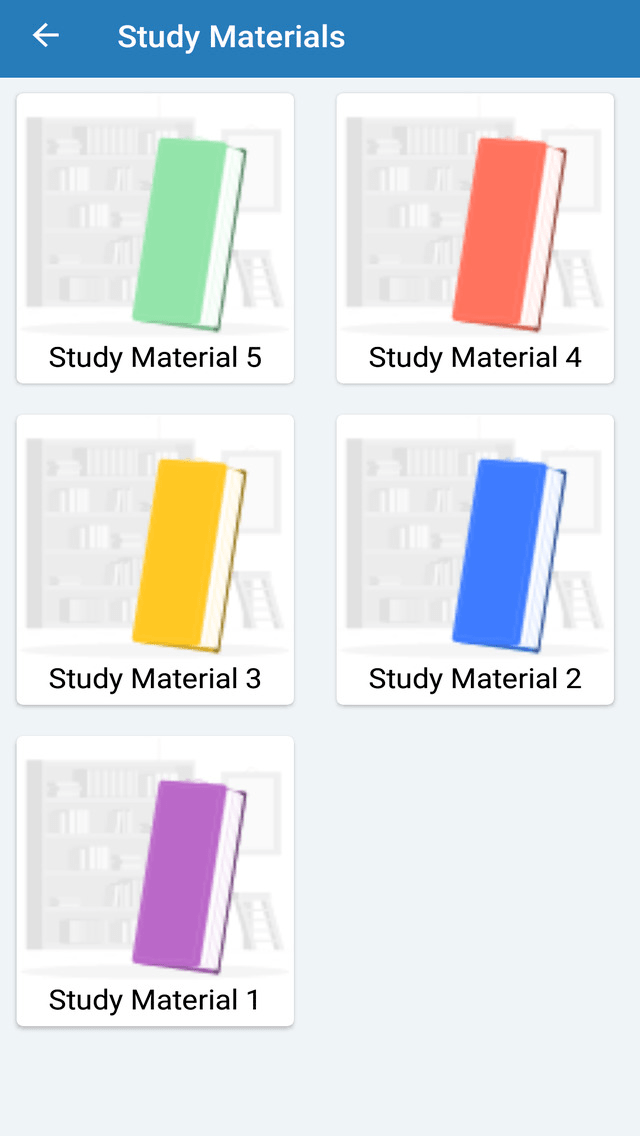Open Study Material 5
Image resolution: width=640 pixels, height=1136 pixels.
click(x=155, y=237)
